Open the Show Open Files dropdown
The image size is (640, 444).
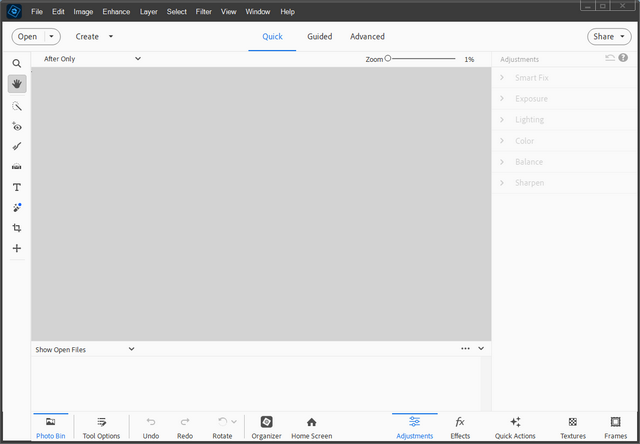(x=84, y=350)
